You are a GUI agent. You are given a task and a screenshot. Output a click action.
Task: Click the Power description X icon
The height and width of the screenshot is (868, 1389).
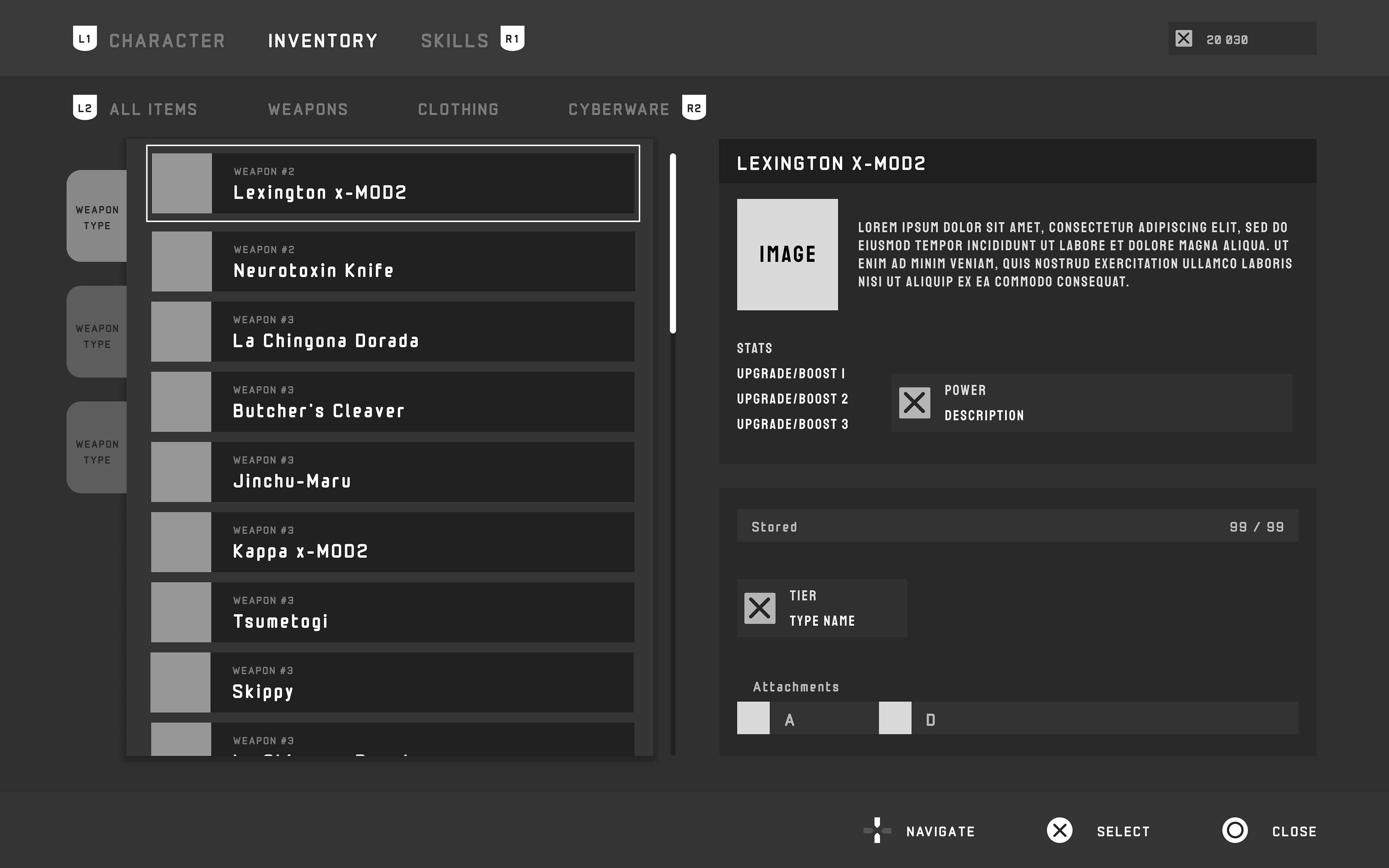[914, 403]
